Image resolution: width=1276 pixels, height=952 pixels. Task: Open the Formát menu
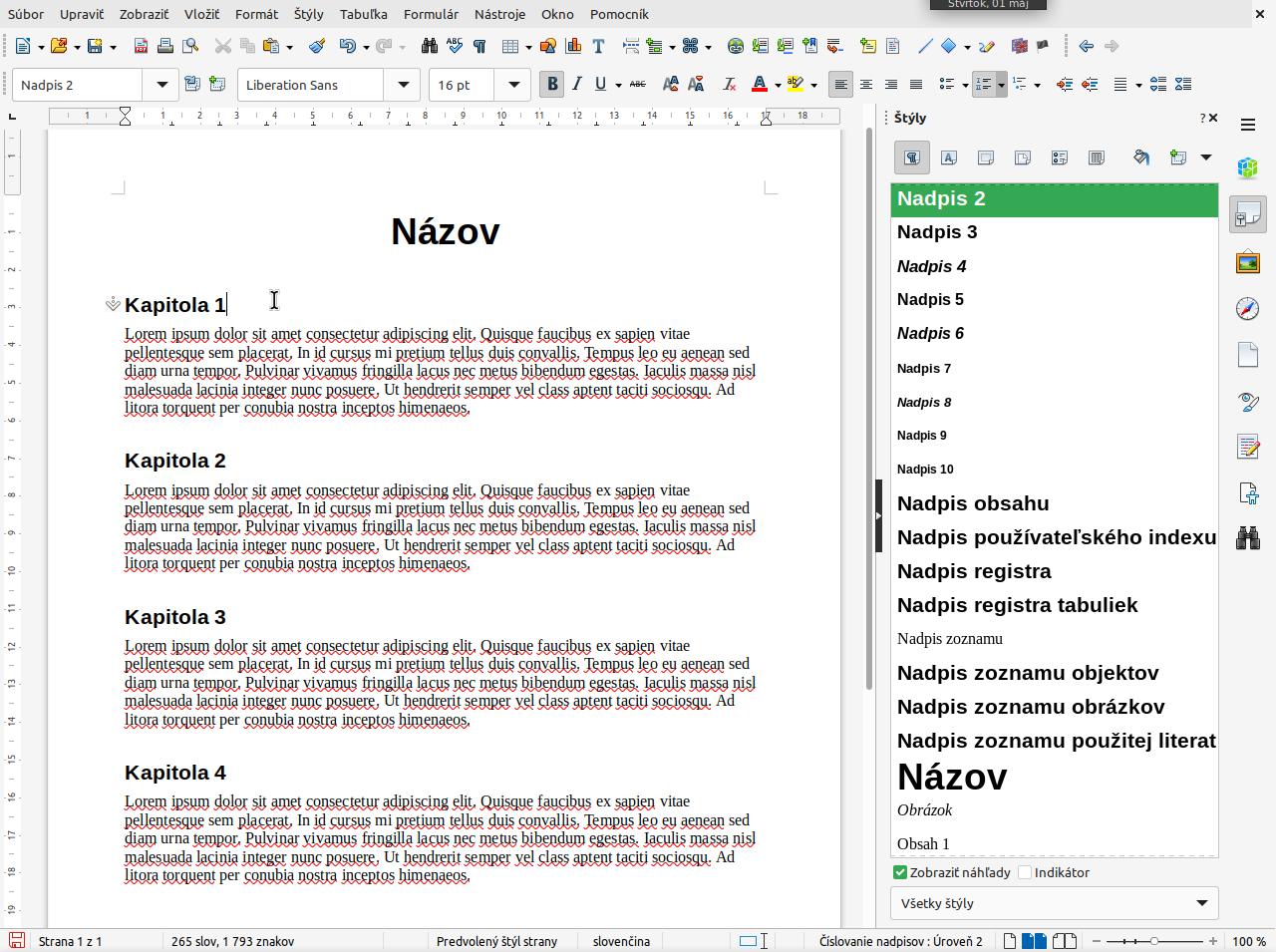256,14
